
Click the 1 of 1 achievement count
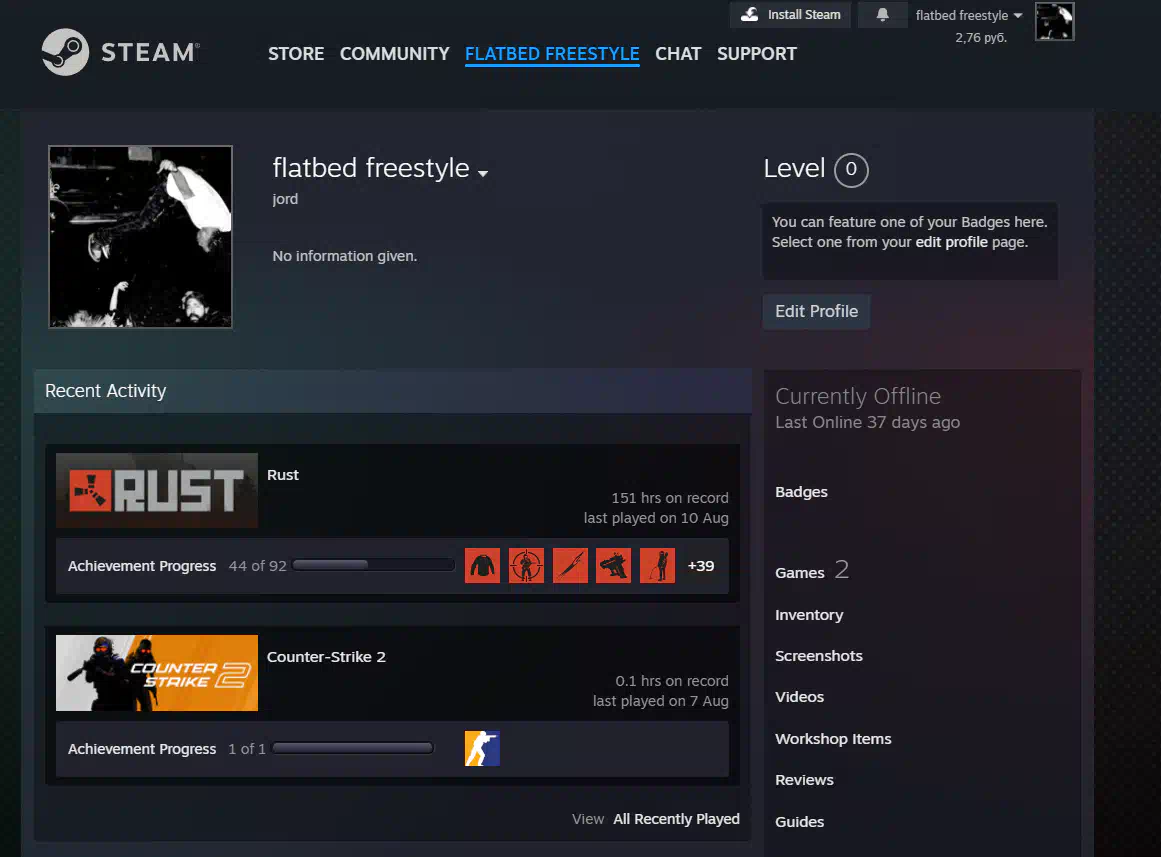[247, 749]
